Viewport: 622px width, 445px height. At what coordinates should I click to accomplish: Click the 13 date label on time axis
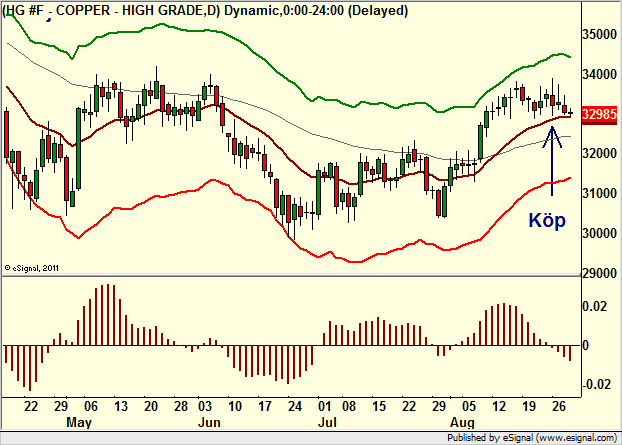pyautogui.click(x=121, y=406)
